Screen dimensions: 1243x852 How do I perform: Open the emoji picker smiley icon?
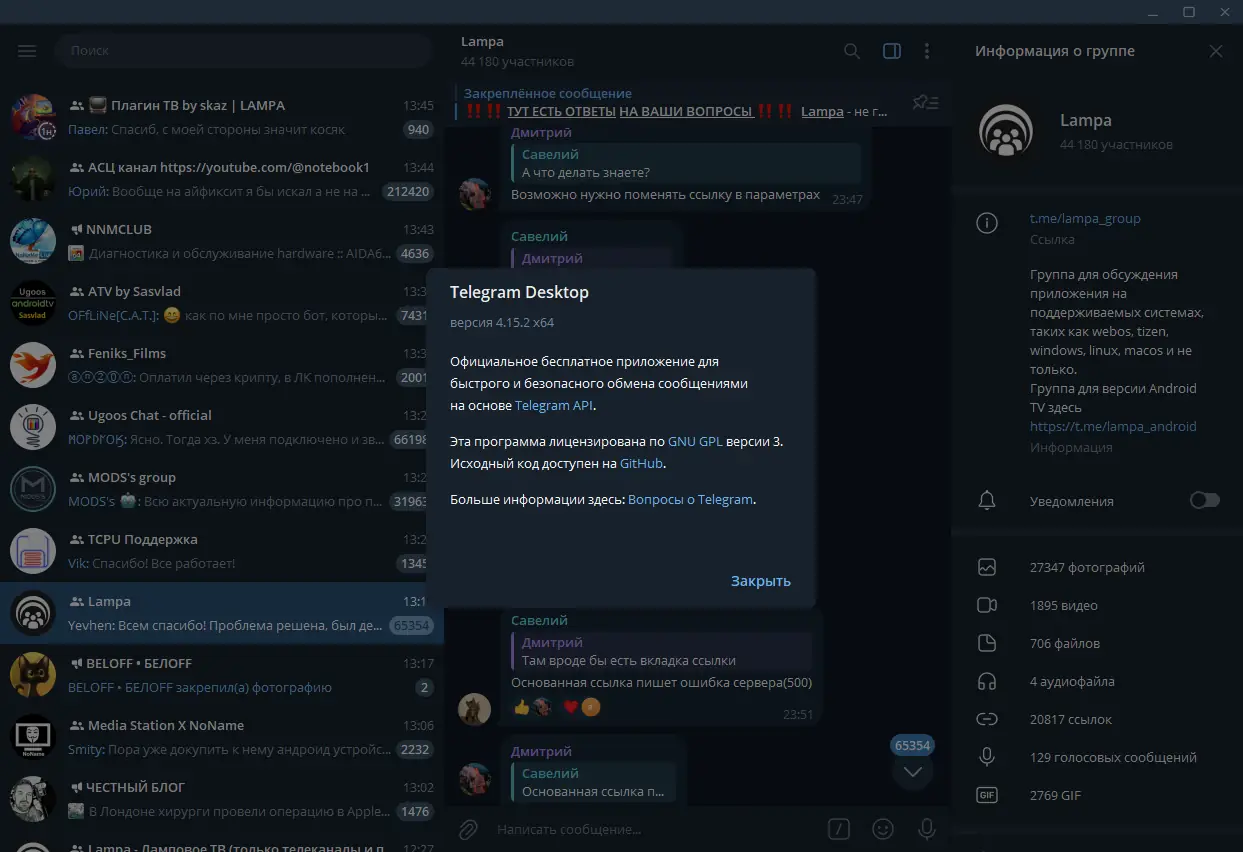883,829
